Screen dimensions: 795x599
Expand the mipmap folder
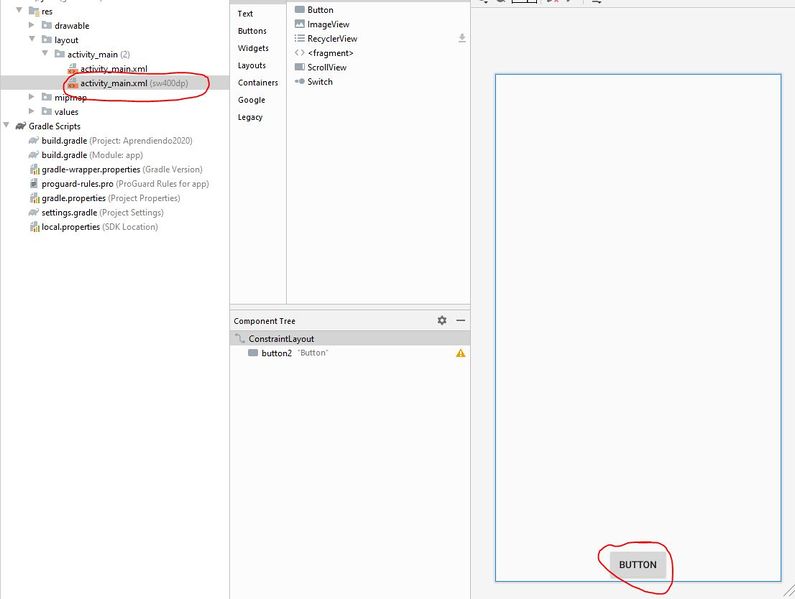31,96
